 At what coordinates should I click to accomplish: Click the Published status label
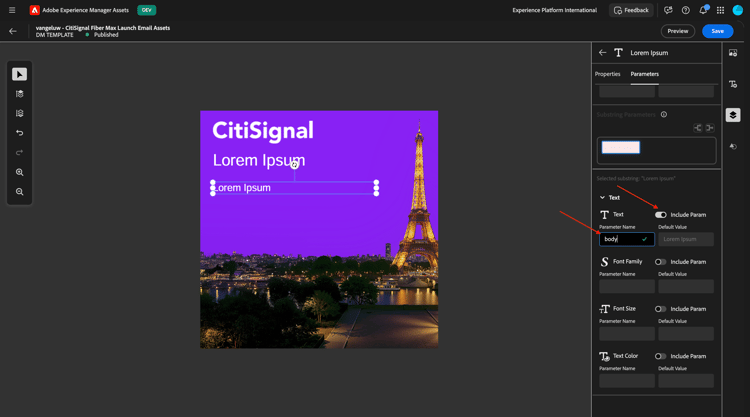[x=106, y=35]
